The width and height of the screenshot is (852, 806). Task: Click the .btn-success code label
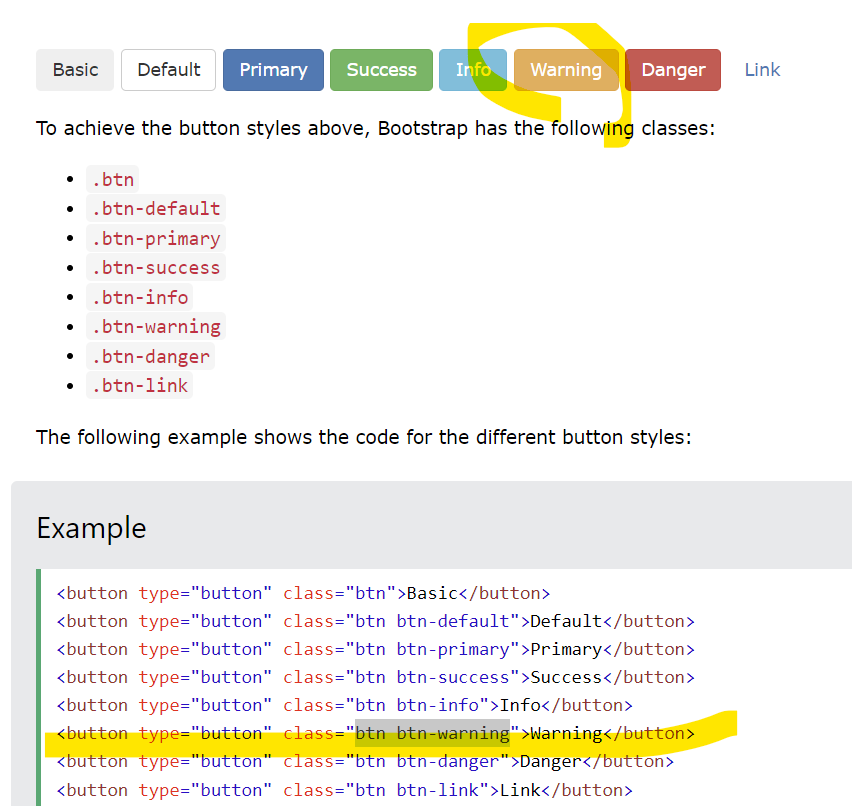(156, 267)
